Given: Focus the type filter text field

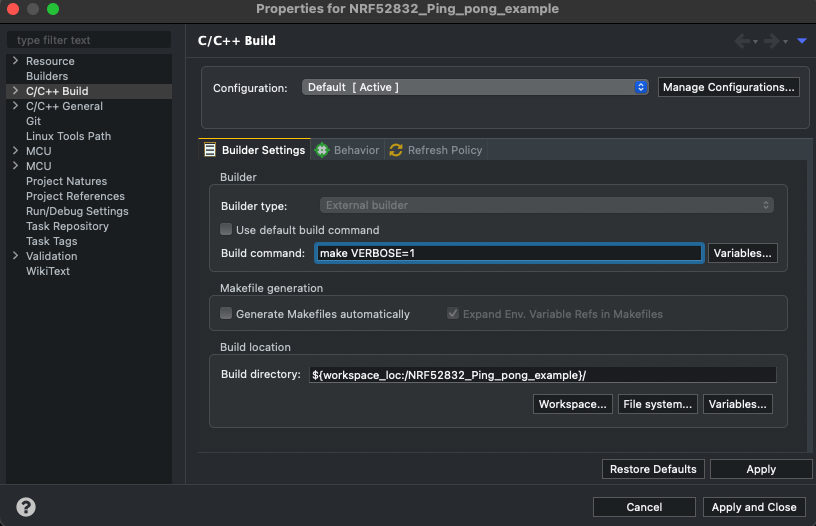Looking at the screenshot, I should (88, 40).
